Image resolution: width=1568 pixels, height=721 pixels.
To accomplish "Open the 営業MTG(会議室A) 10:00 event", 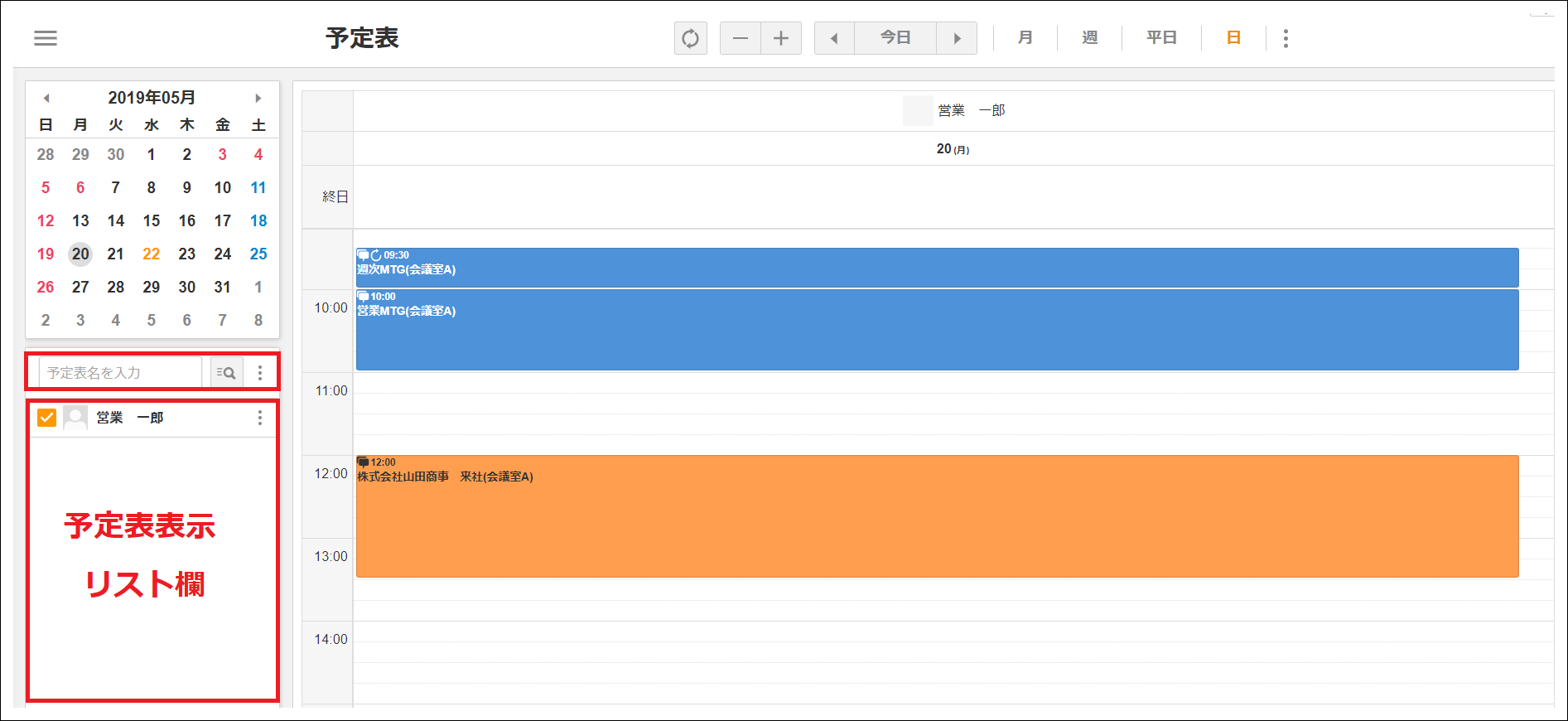I will tap(937, 330).
